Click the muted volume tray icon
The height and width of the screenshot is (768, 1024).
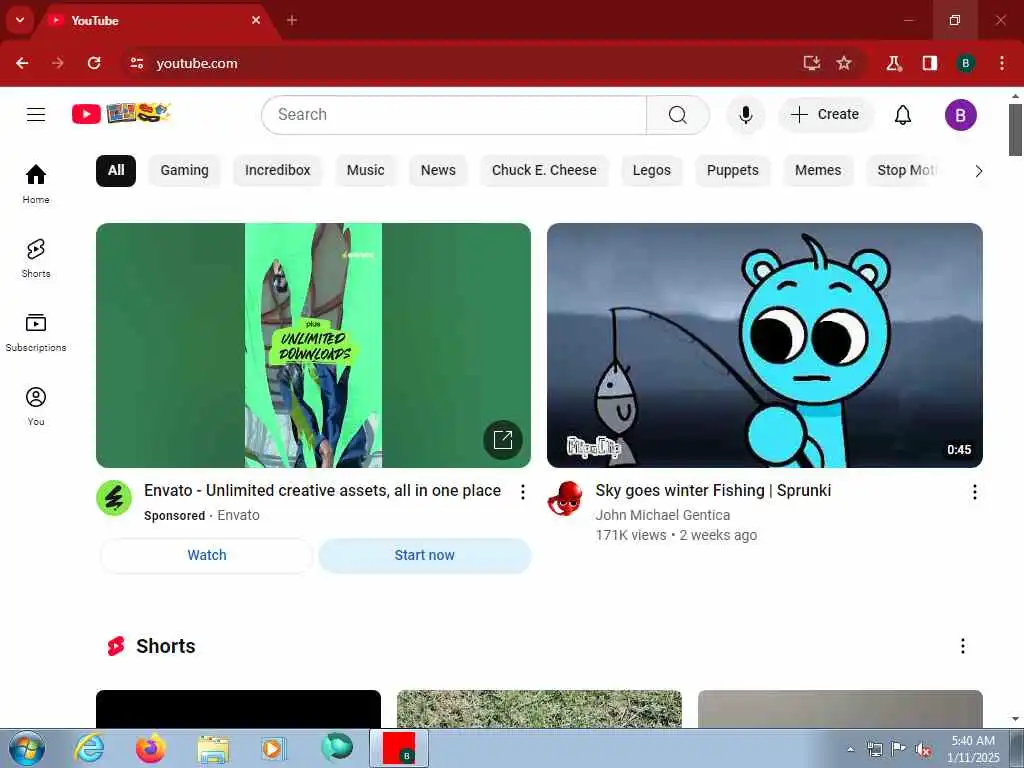click(x=923, y=750)
